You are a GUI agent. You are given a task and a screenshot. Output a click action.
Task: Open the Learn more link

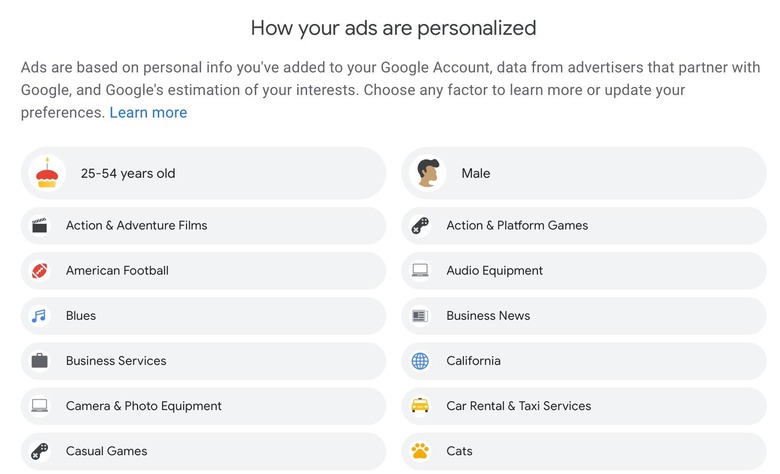(148, 112)
